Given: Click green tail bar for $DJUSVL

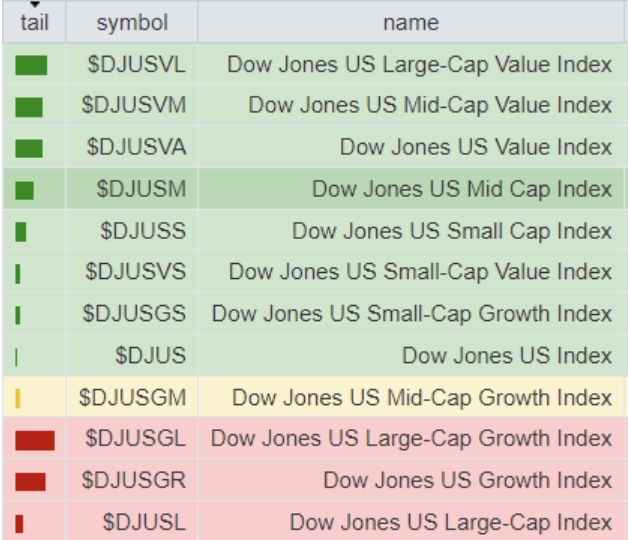Looking at the screenshot, I should point(31,66).
